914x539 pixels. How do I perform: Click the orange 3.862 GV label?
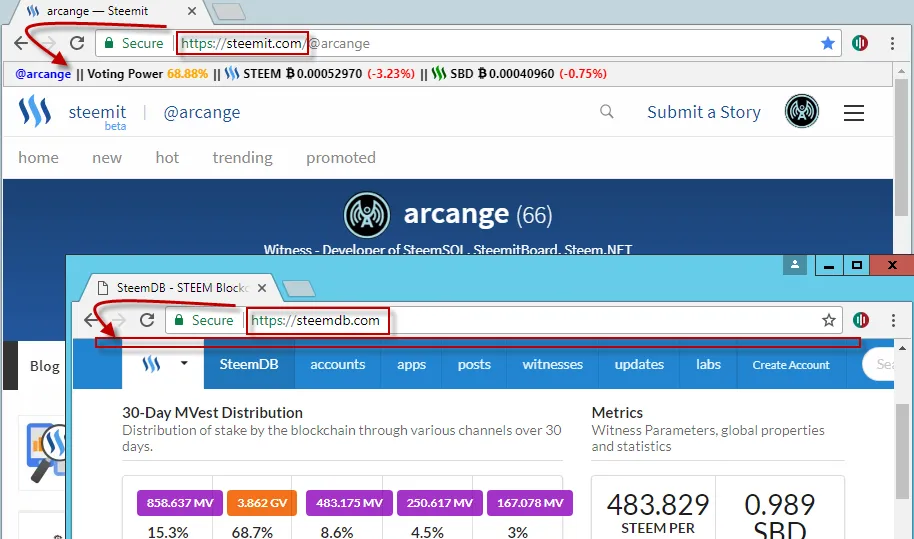[x=262, y=503]
